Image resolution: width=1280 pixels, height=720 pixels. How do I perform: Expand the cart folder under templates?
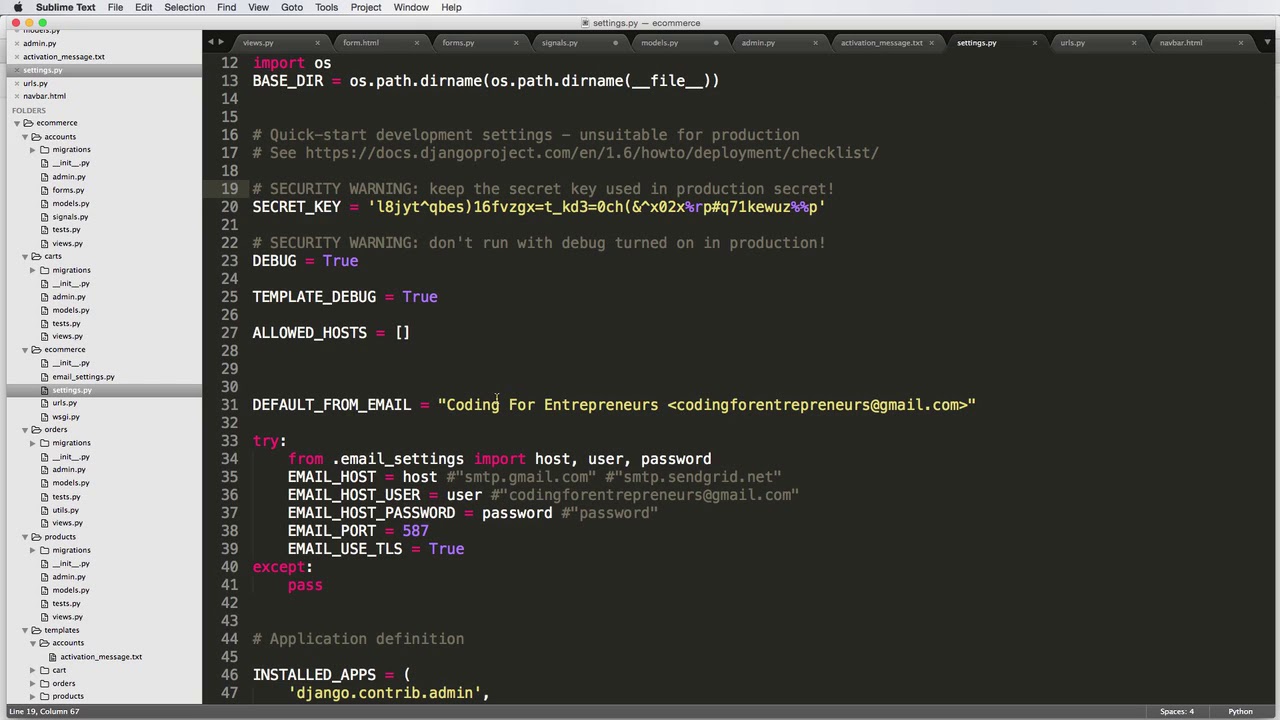32,670
